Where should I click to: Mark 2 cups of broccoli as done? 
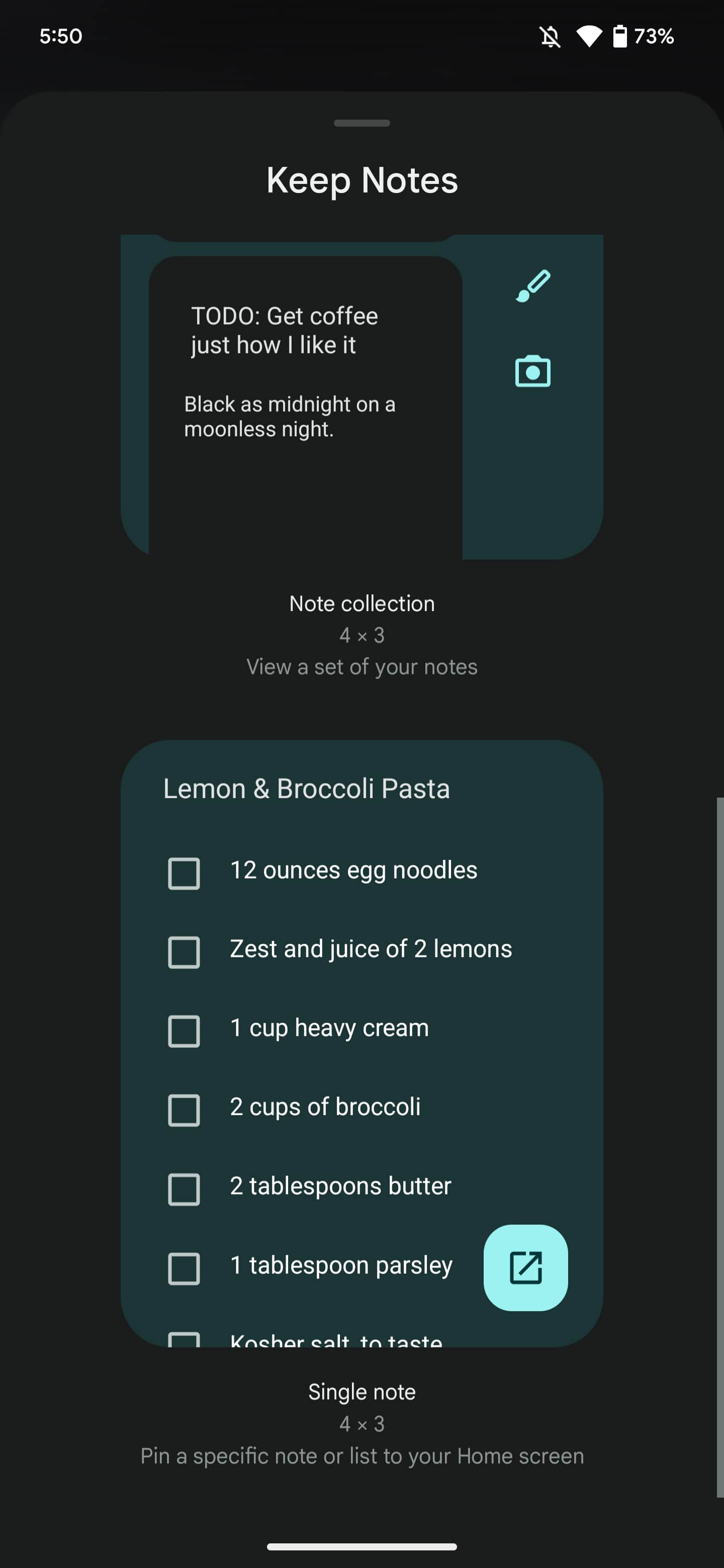(x=184, y=1110)
